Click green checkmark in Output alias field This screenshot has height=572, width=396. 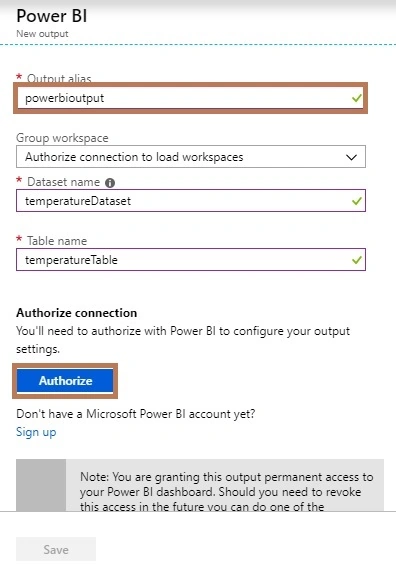coord(357,98)
